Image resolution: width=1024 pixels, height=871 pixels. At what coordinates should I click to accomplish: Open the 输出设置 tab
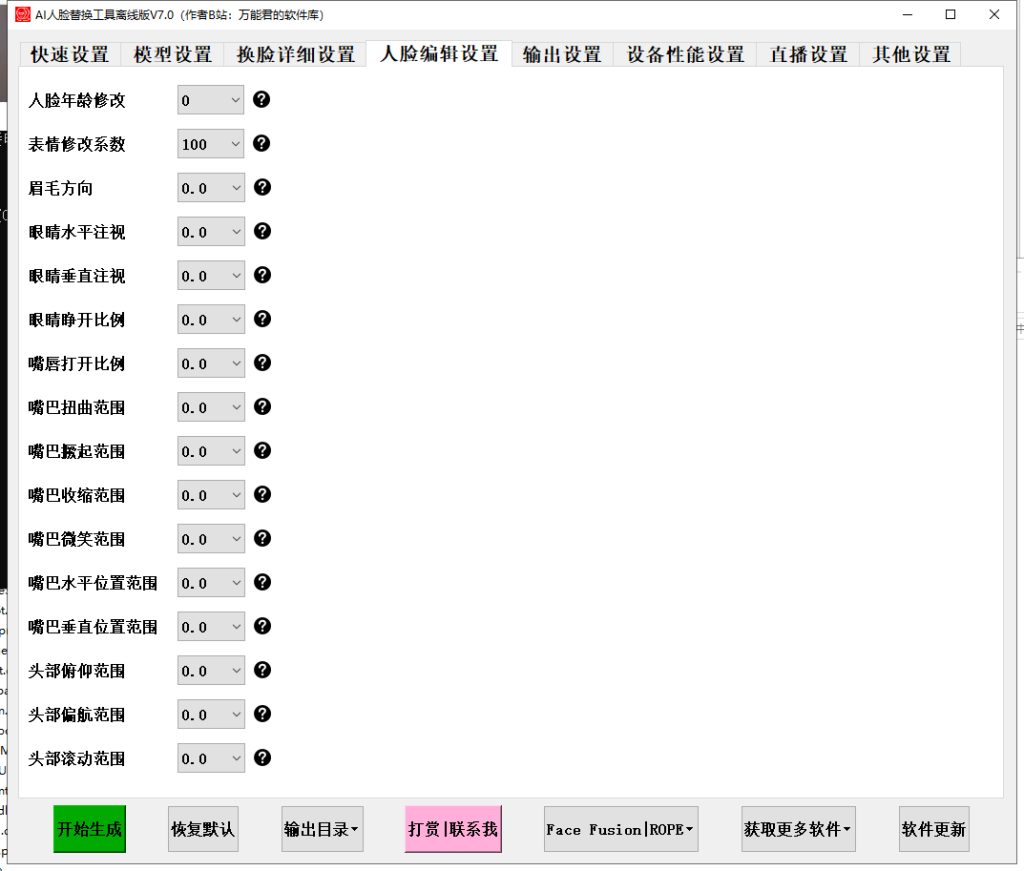tap(562, 55)
